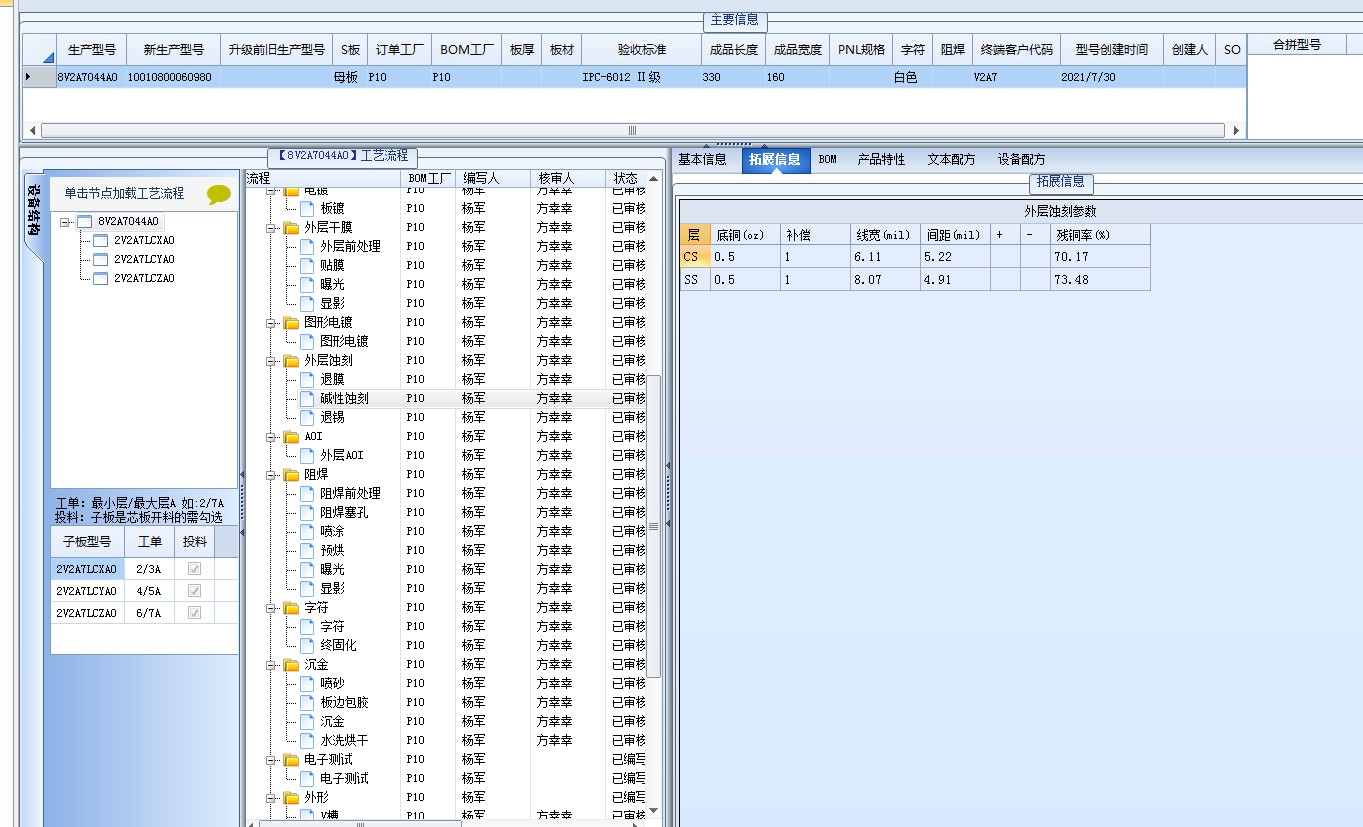Click the folder icon of 外形 group

tap(291, 797)
